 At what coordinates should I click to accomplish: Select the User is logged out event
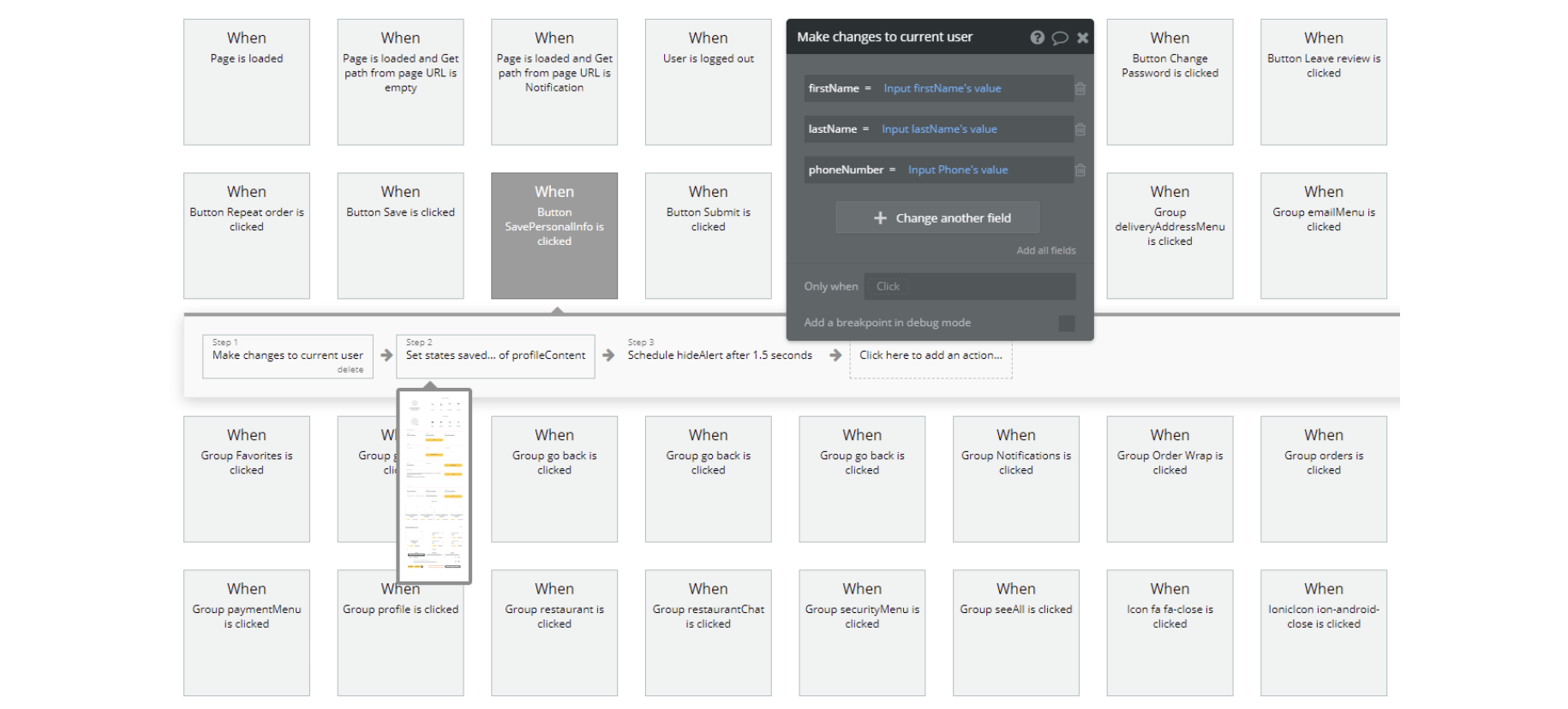tap(708, 81)
